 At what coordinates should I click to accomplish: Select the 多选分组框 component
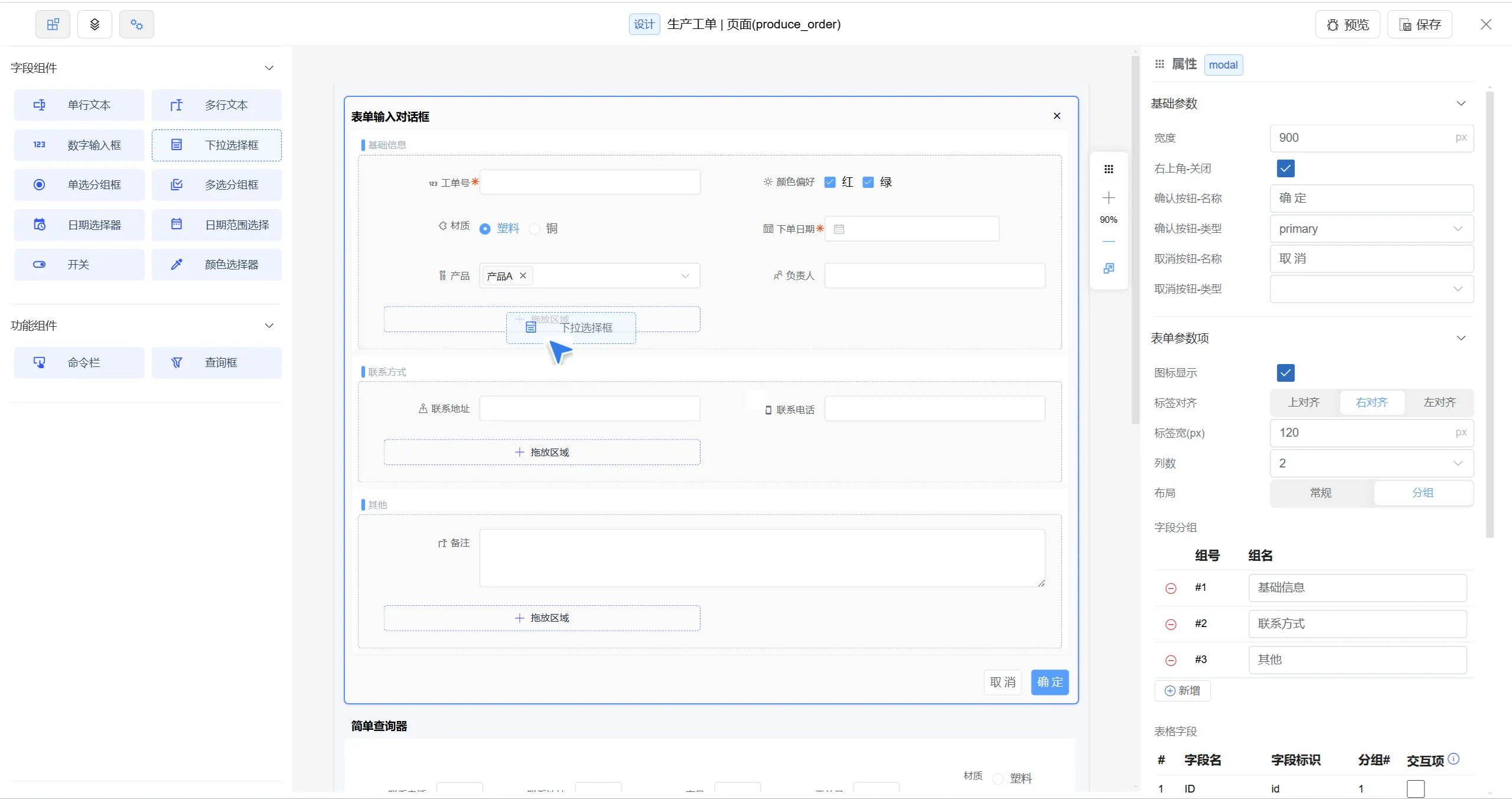coord(217,184)
